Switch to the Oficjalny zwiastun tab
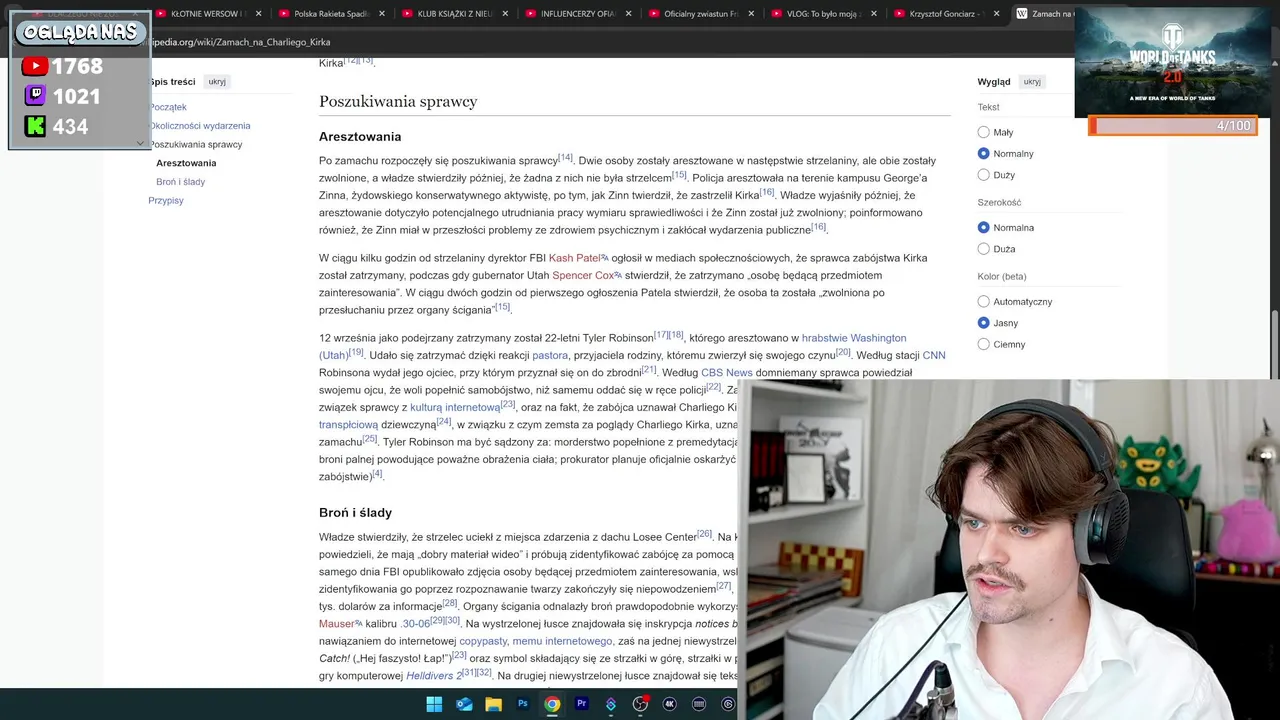 pos(700,14)
